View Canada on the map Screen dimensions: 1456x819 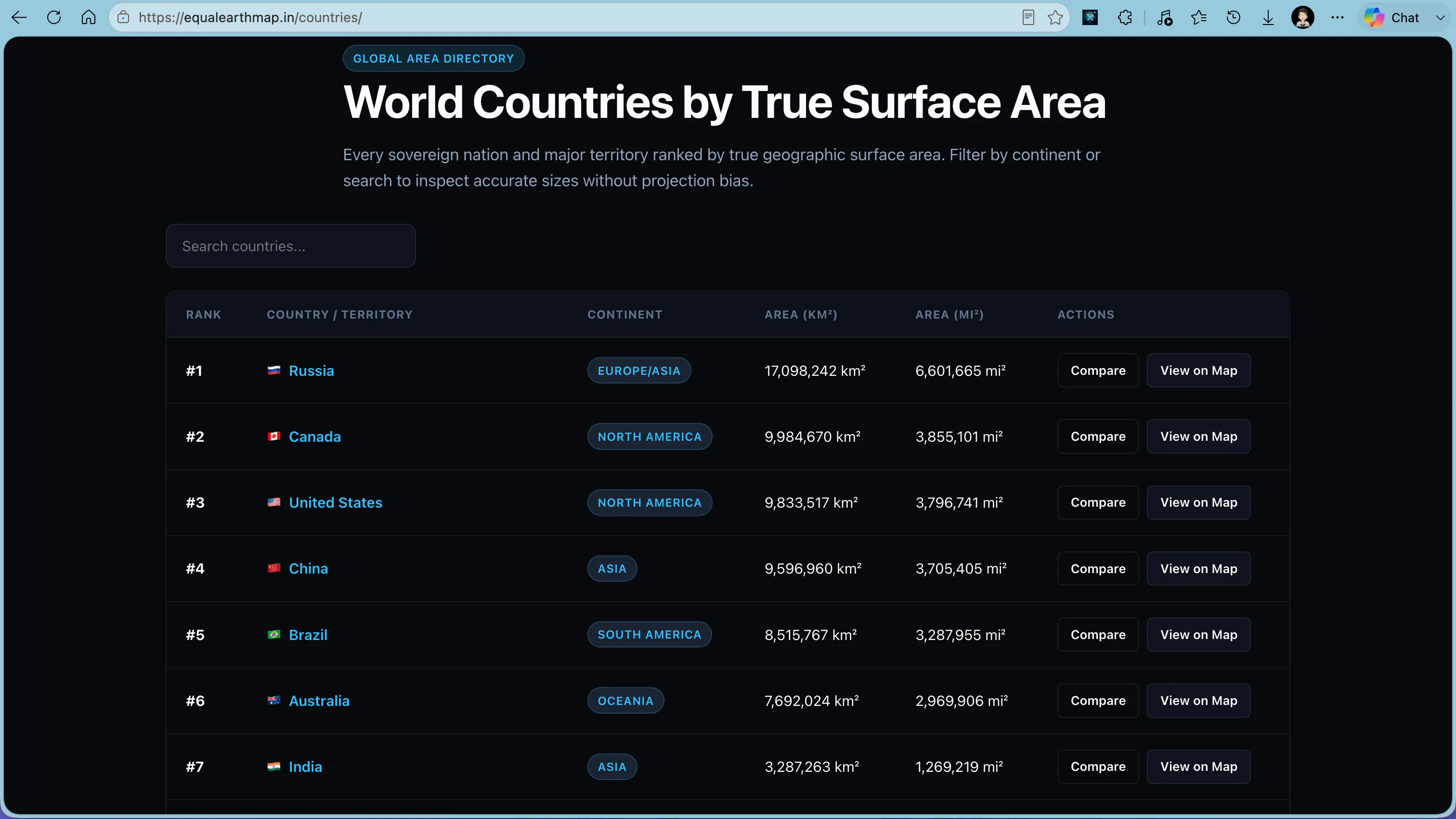tap(1198, 436)
